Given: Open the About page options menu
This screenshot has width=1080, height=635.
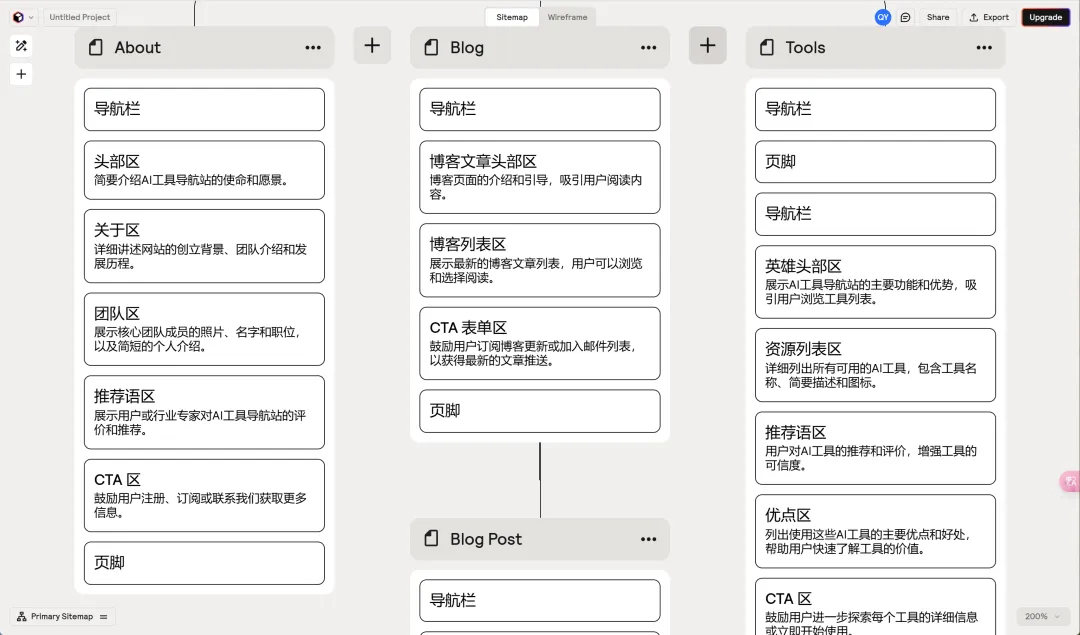Looking at the screenshot, I should pyautogui.click(x=313, y=48).
